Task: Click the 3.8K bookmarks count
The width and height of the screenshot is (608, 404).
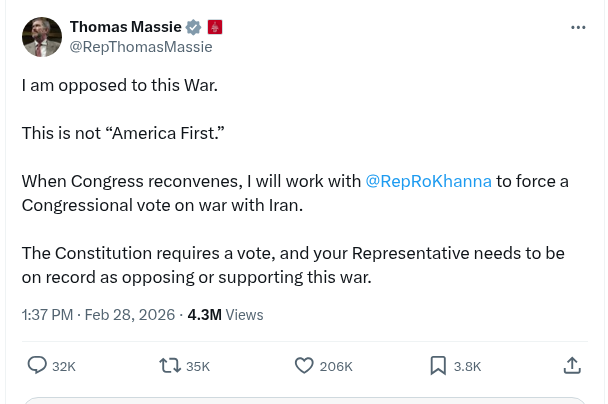Action: coord(467,367)
